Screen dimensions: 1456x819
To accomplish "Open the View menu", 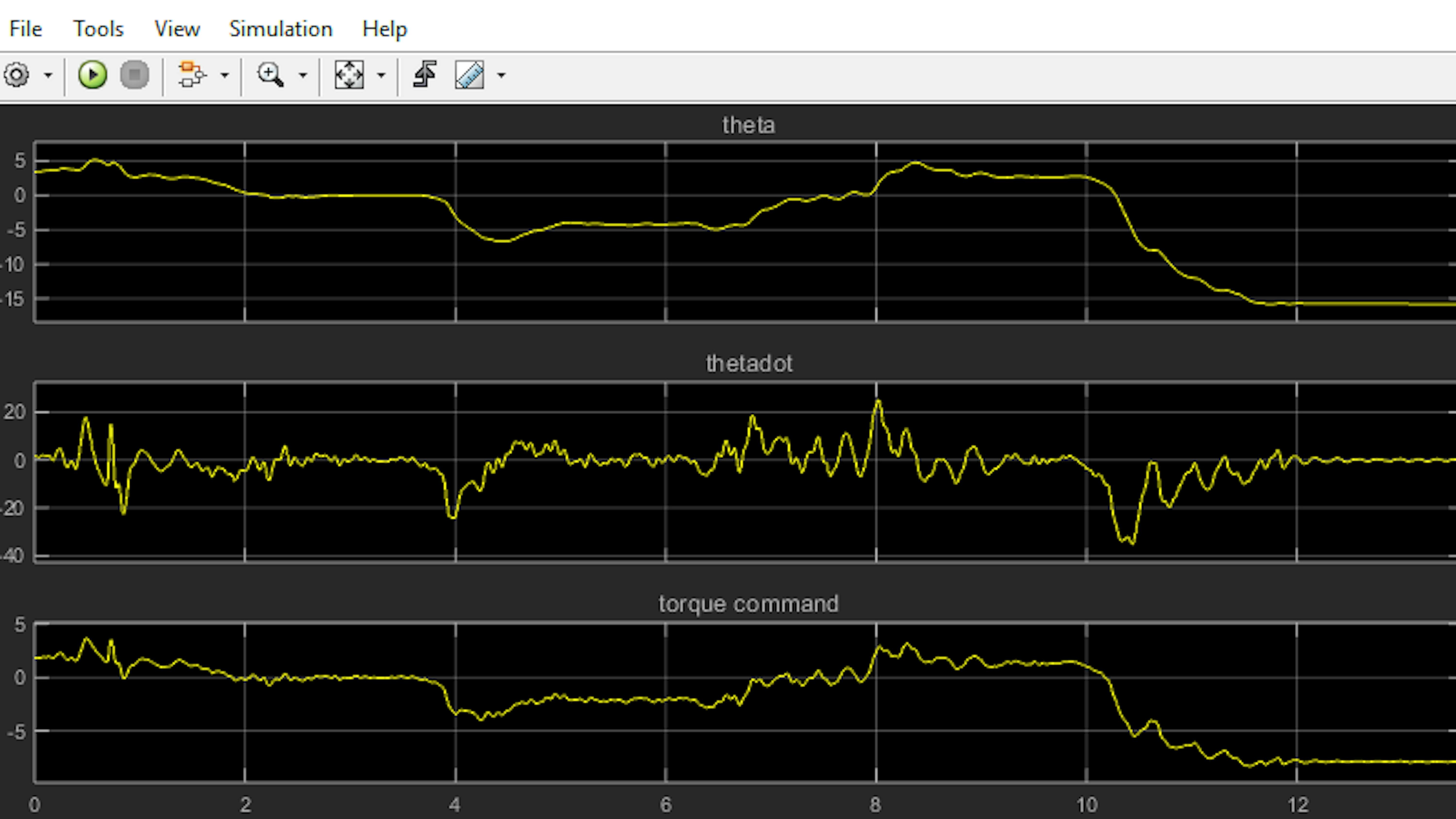I will (177, 29).
